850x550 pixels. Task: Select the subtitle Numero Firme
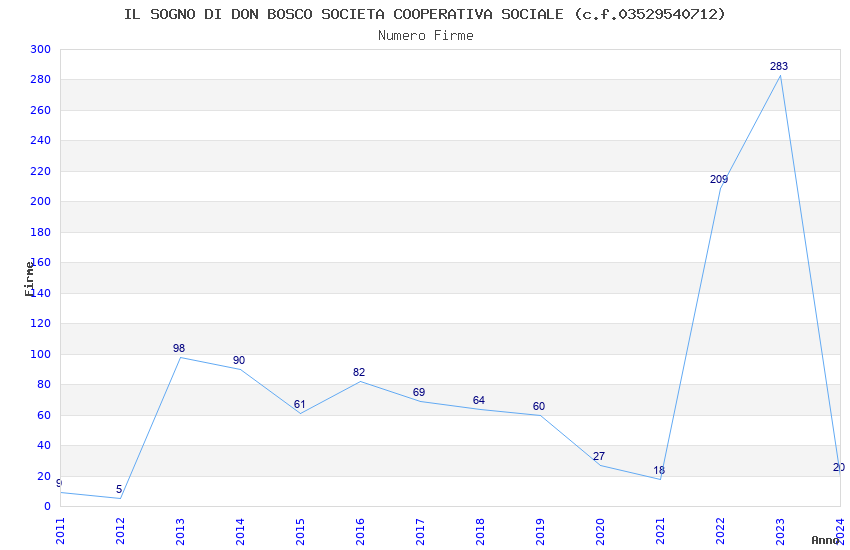tap(426, 36)
